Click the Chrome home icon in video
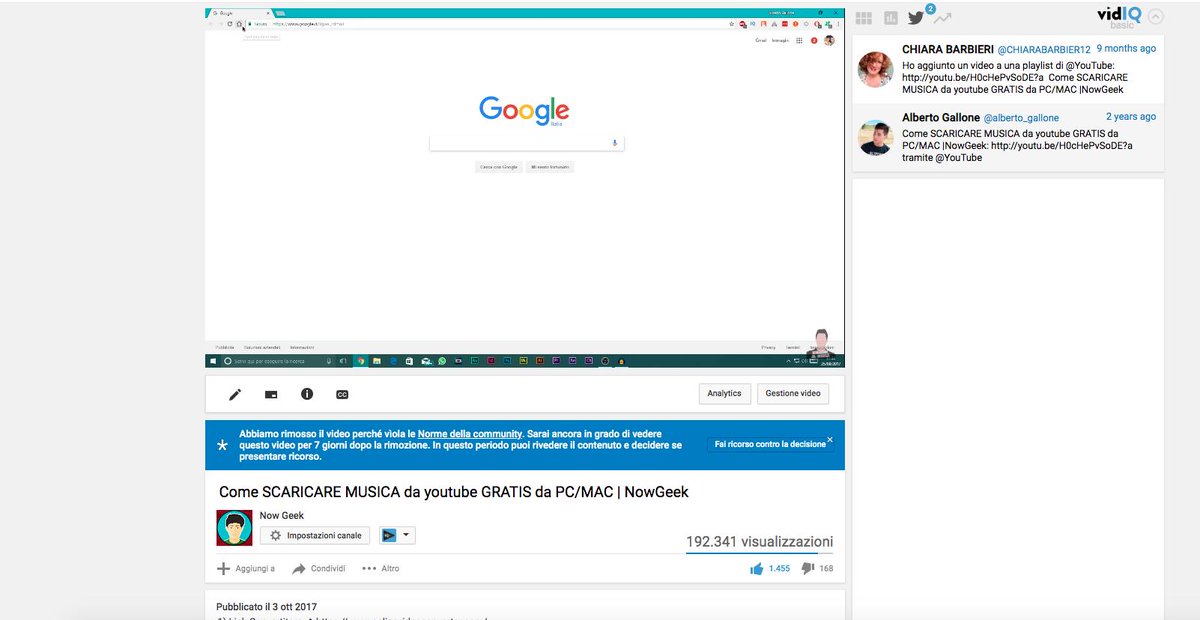This screenshot has height=620, width=1200. coord(239,23)
